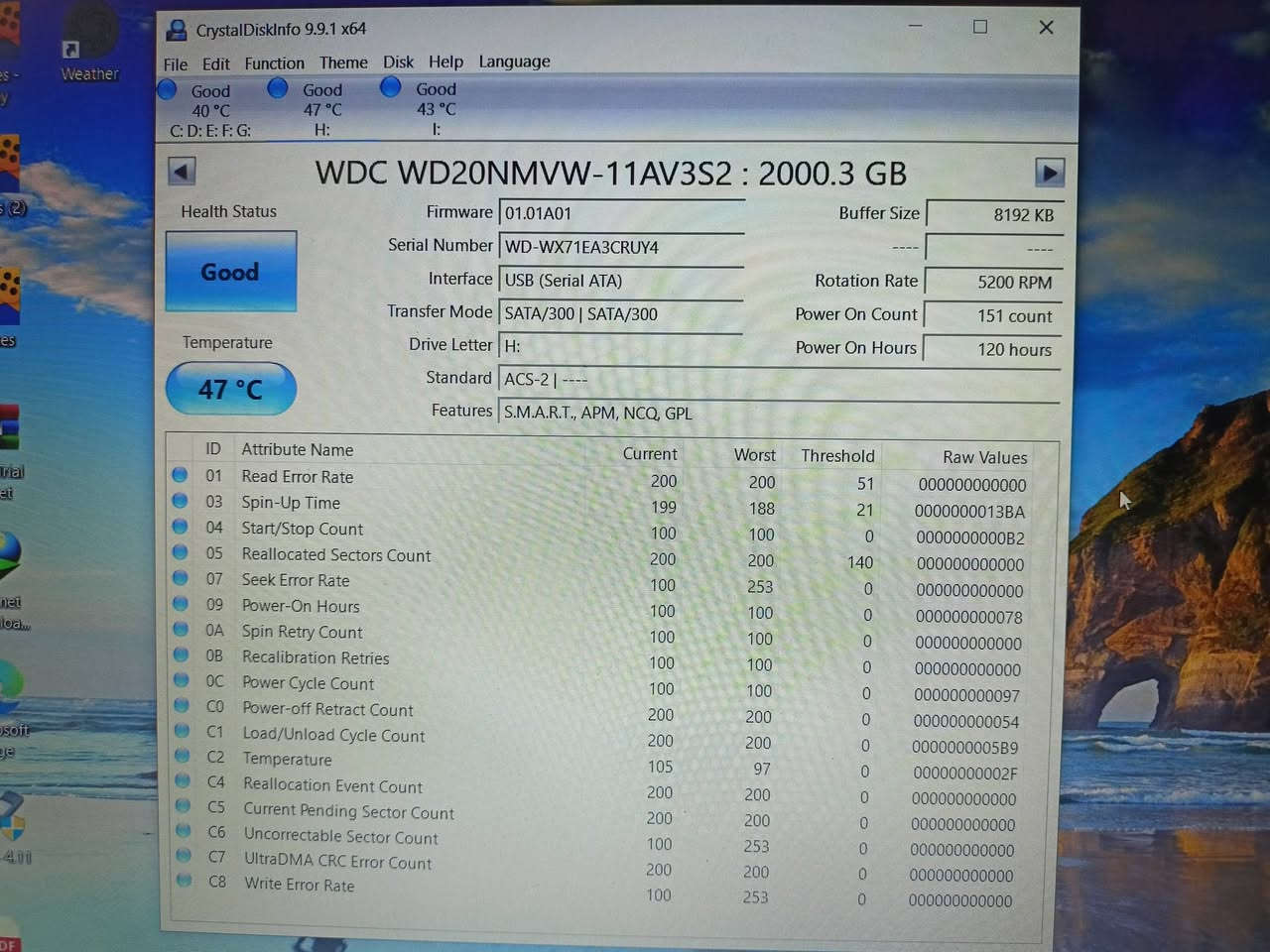The width and height of the screenshot is (1270, 952).
Task: Click the Power On Count value 151 count
Action: pos(994,316)
